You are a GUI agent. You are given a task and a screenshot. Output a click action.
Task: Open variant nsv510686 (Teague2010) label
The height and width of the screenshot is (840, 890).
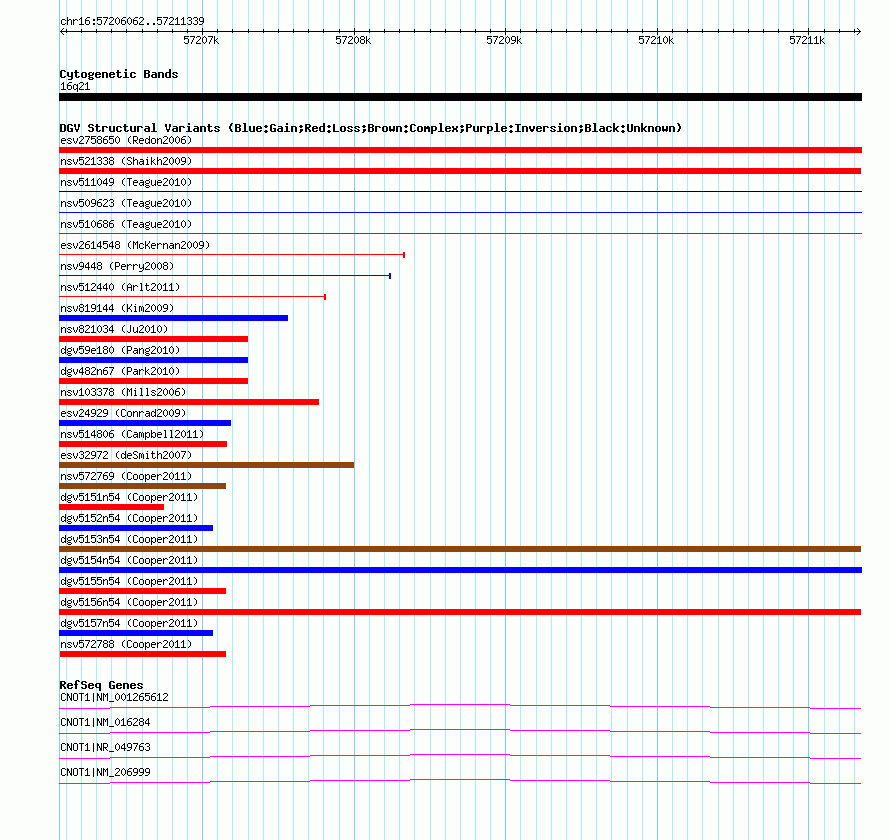tap(126, 224)
